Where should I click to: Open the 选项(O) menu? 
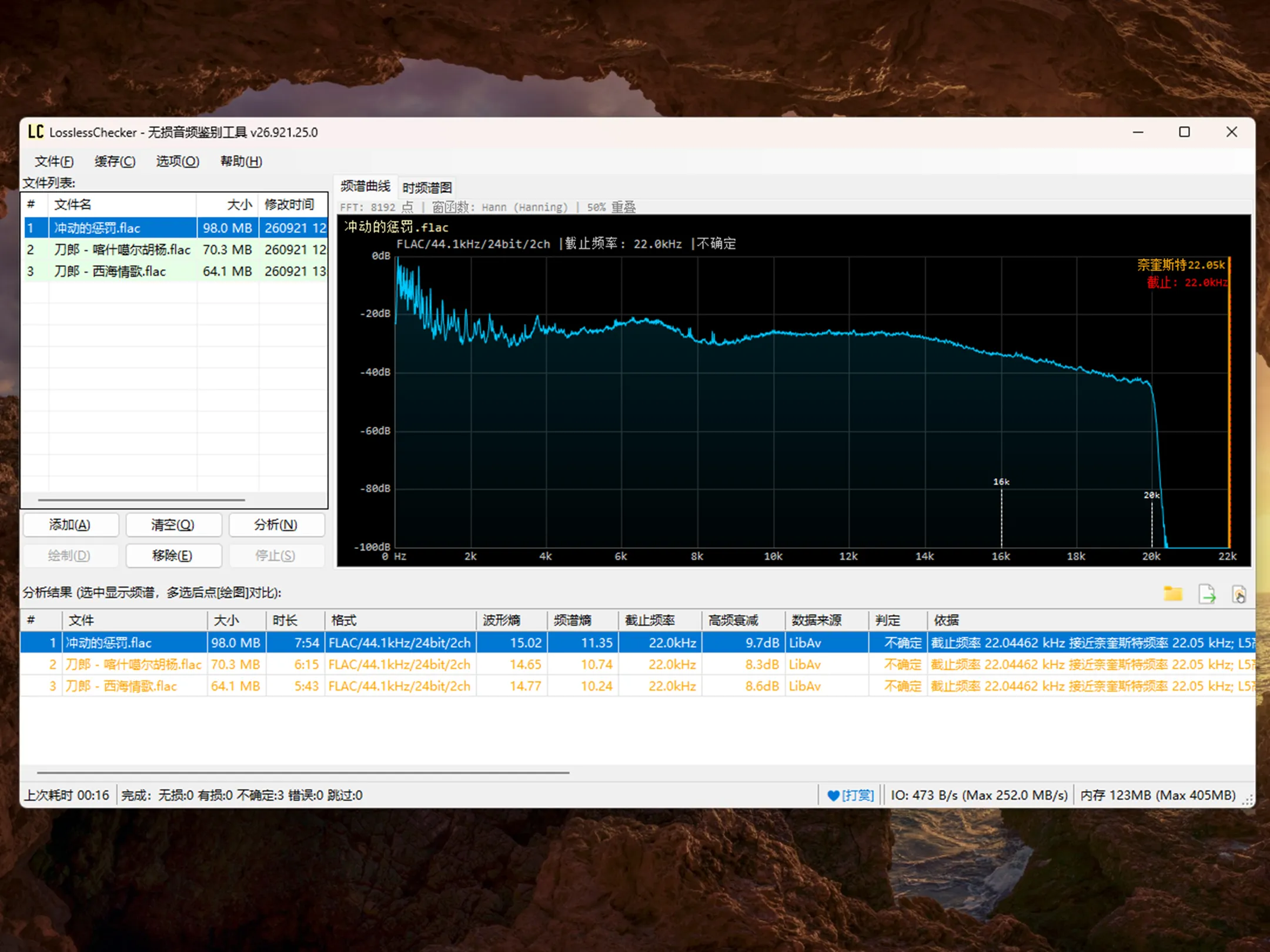178,161
